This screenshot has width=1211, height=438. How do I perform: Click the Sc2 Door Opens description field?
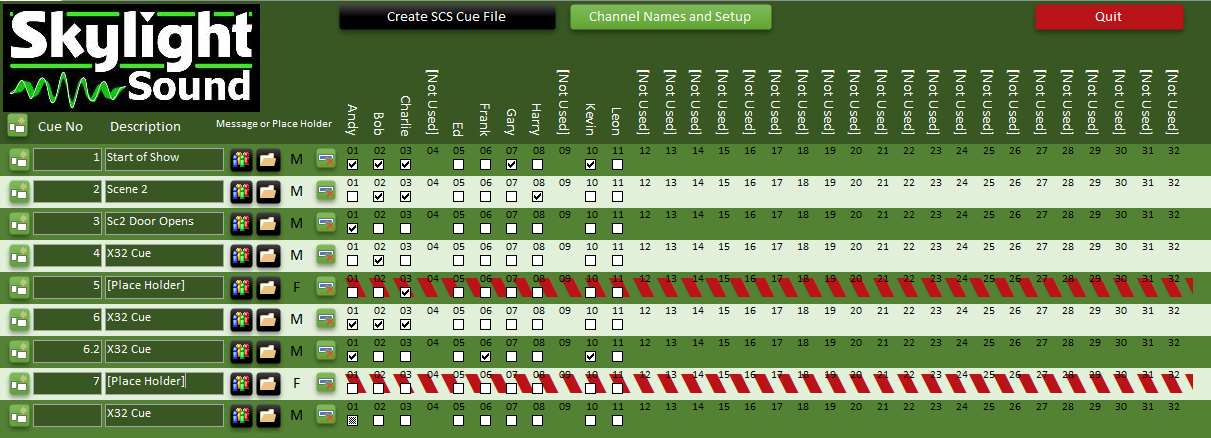[x=164, y=223]
